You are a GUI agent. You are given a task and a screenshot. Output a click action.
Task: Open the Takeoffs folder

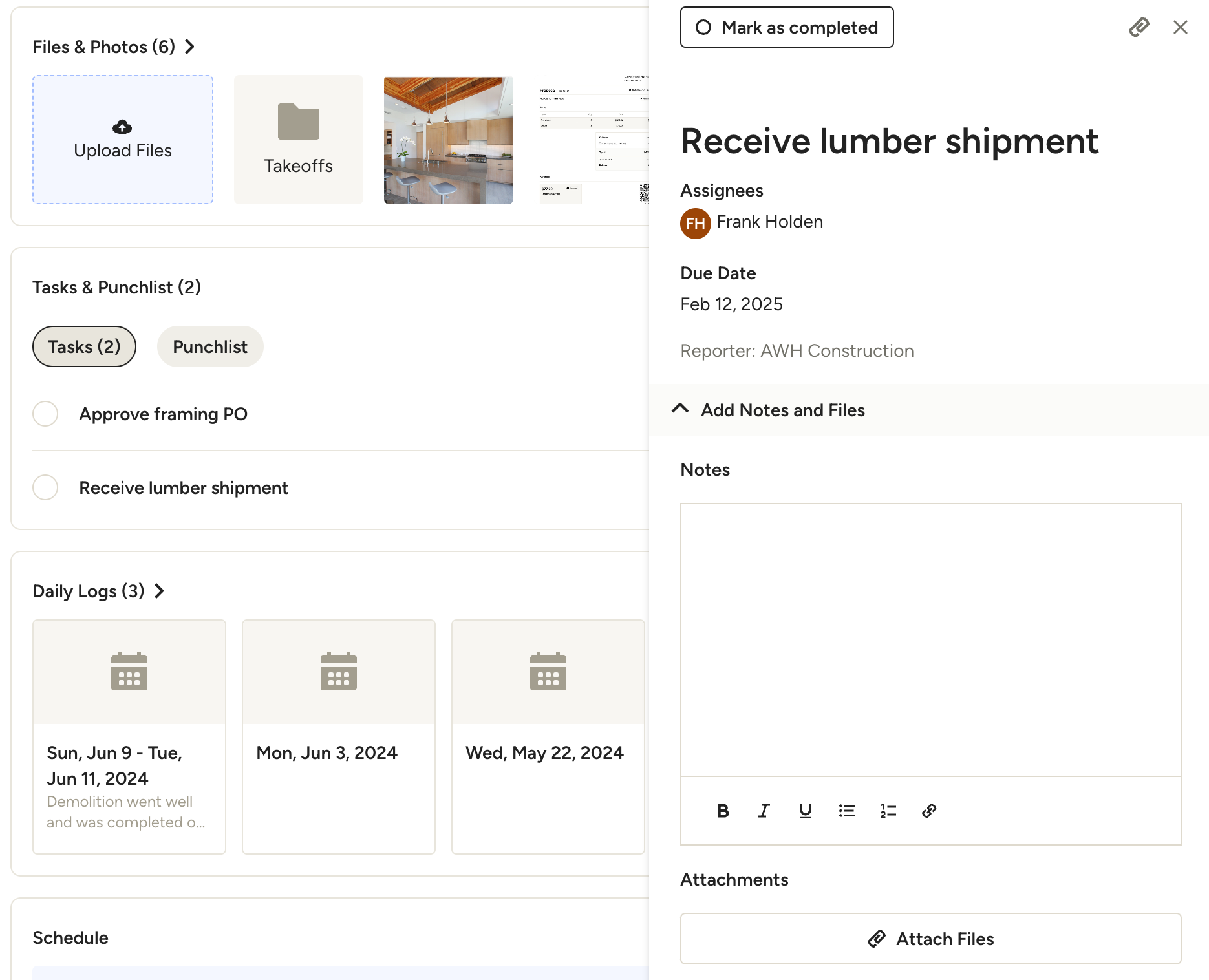[298, 140]
